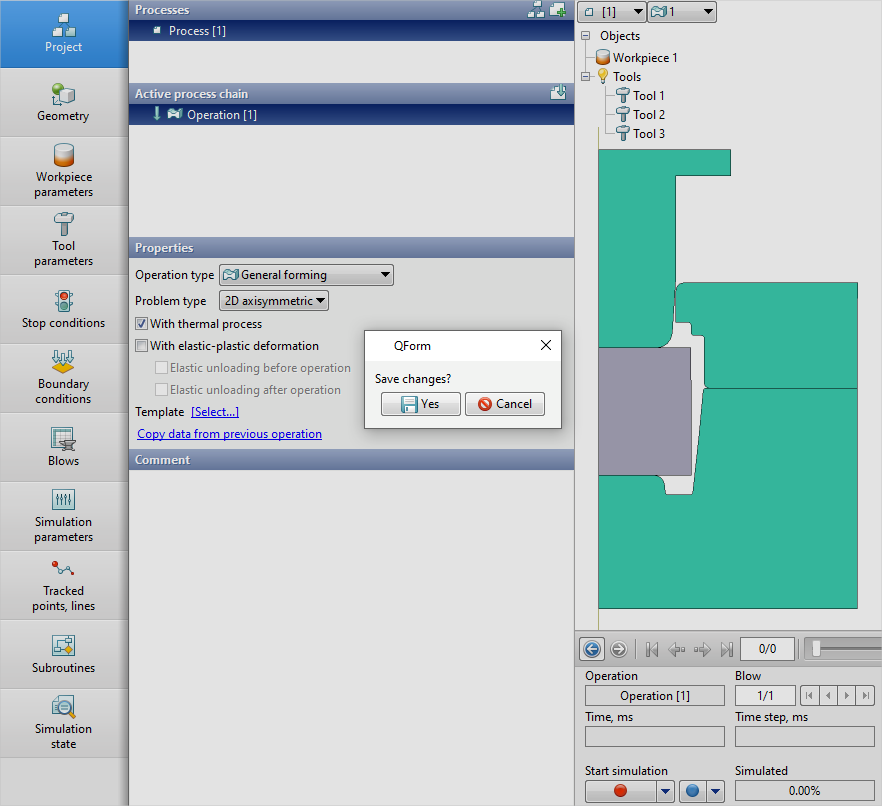Toggle the Tools visibility light bulb
882x806 pixels.
point(603,76)
